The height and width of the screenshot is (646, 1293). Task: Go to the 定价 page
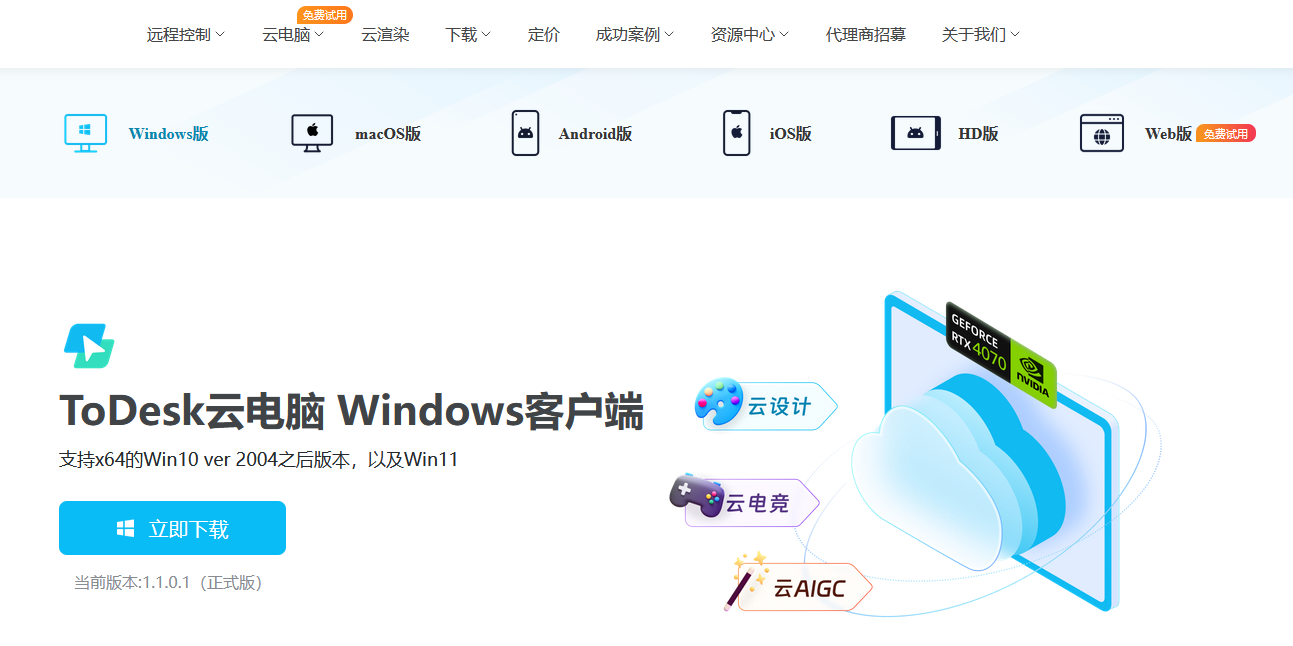(x=544, y=34)
